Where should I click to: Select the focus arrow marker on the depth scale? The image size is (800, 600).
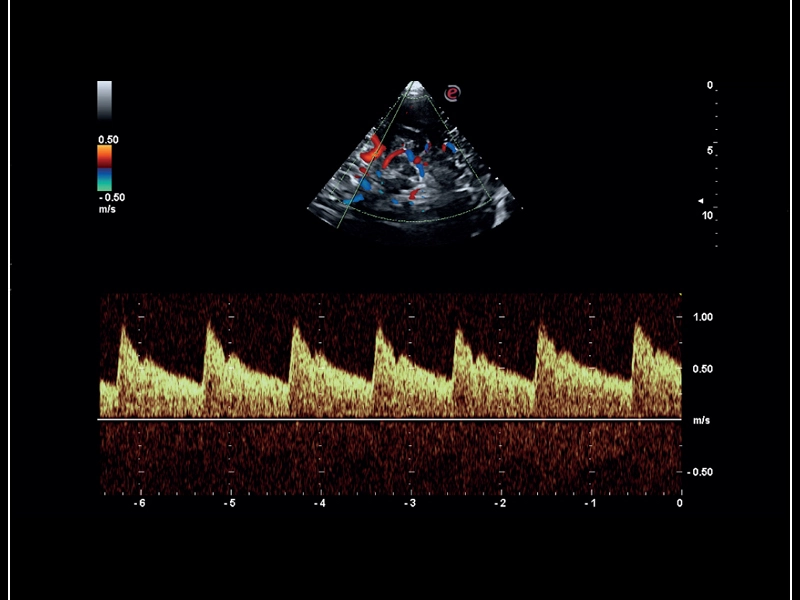pos(703,200)
